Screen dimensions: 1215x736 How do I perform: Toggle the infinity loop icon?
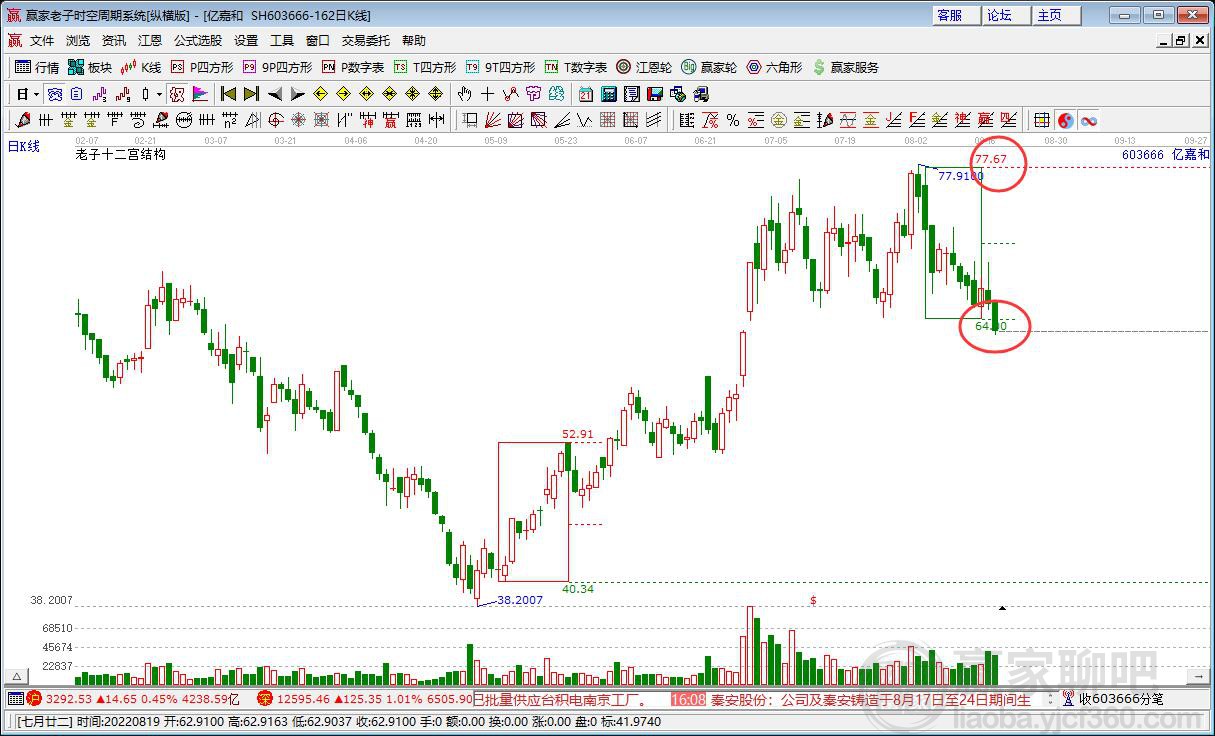(1089, 120)
